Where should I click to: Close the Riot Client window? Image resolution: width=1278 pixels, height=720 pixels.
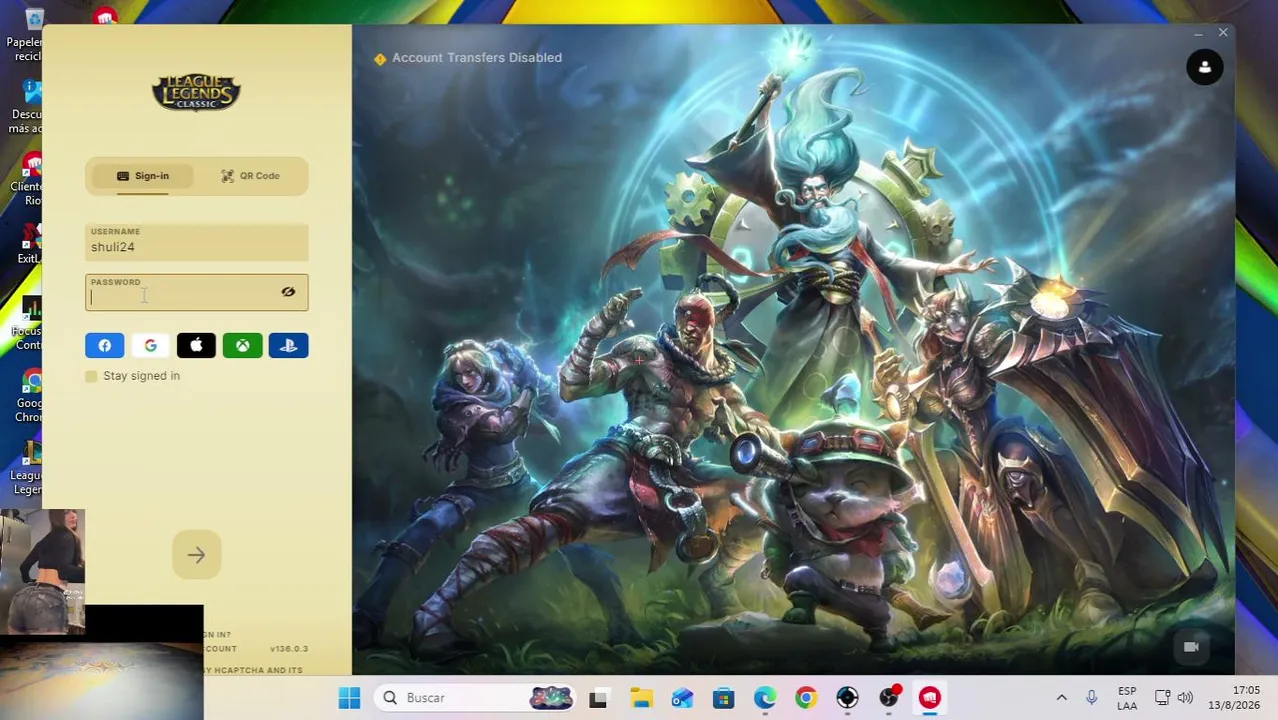[1223, 33]
